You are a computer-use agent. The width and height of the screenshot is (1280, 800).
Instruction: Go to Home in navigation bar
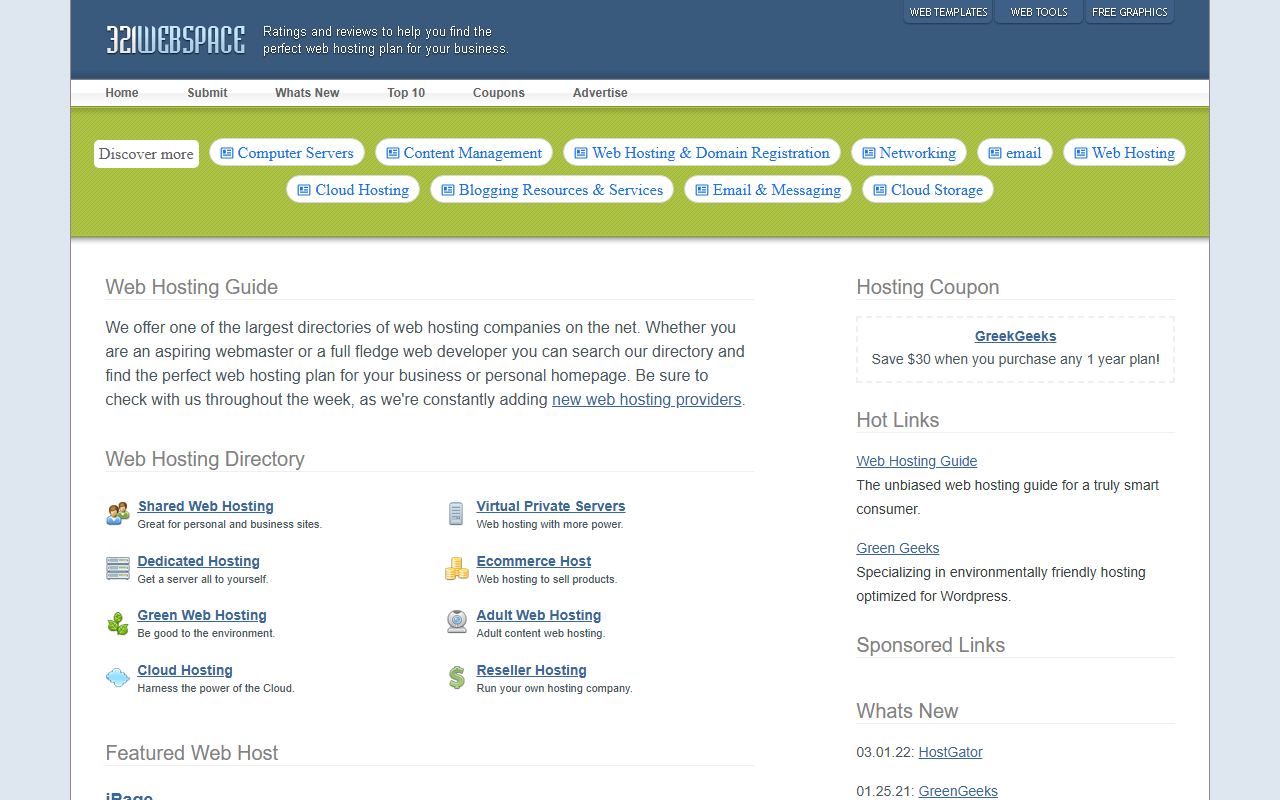122,93
